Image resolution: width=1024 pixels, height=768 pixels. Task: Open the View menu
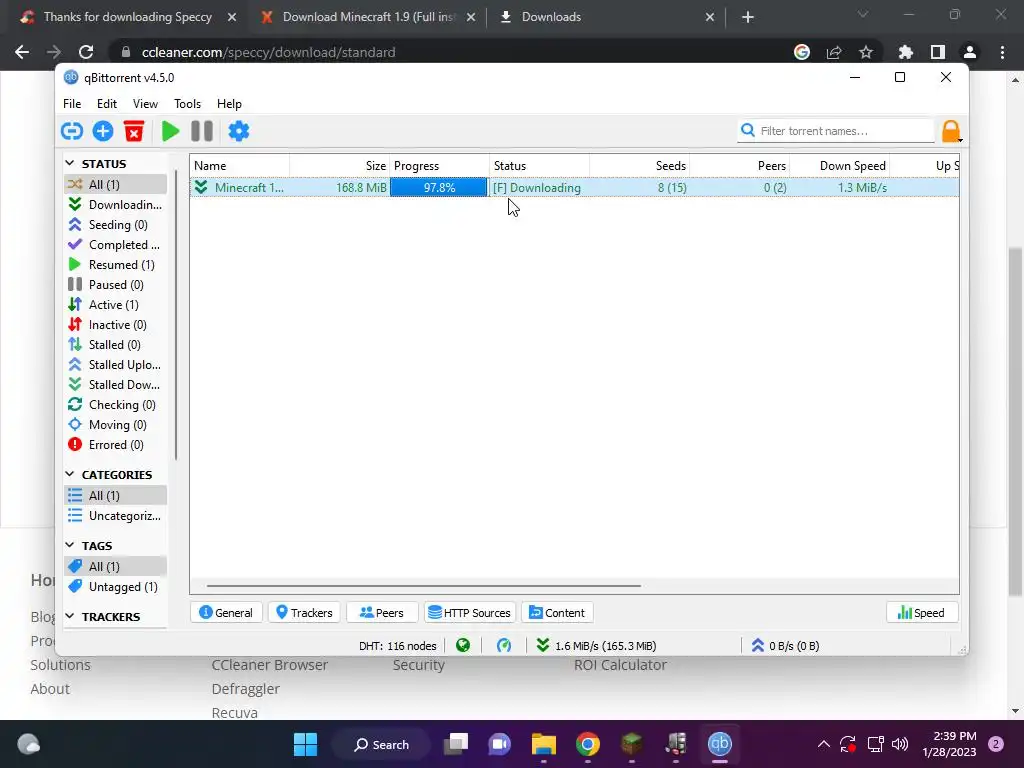(145, 104)
